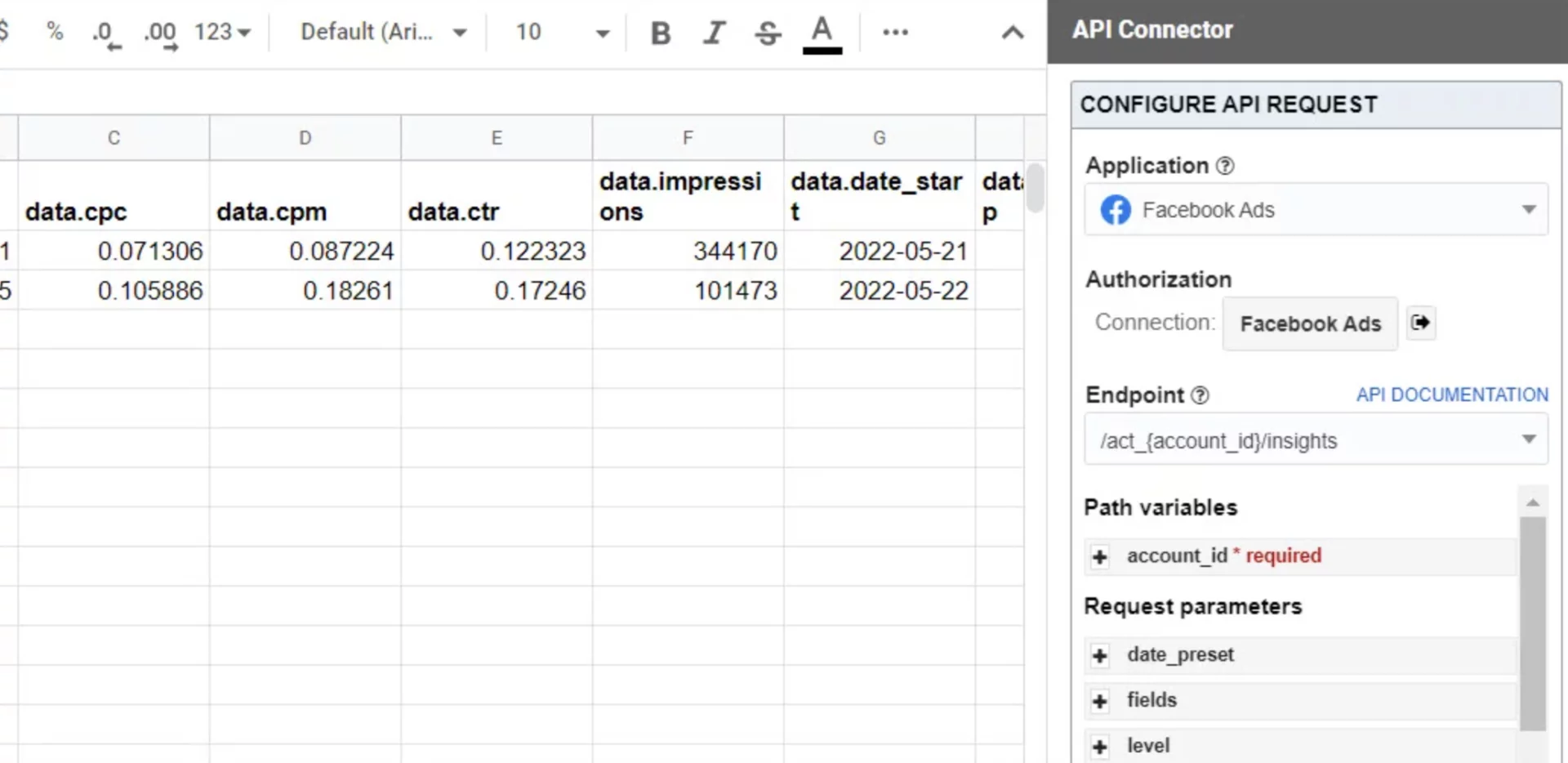This screenshot has height=763, width=1568.
Task: Select column D header
Action: [x=305, y=137]
